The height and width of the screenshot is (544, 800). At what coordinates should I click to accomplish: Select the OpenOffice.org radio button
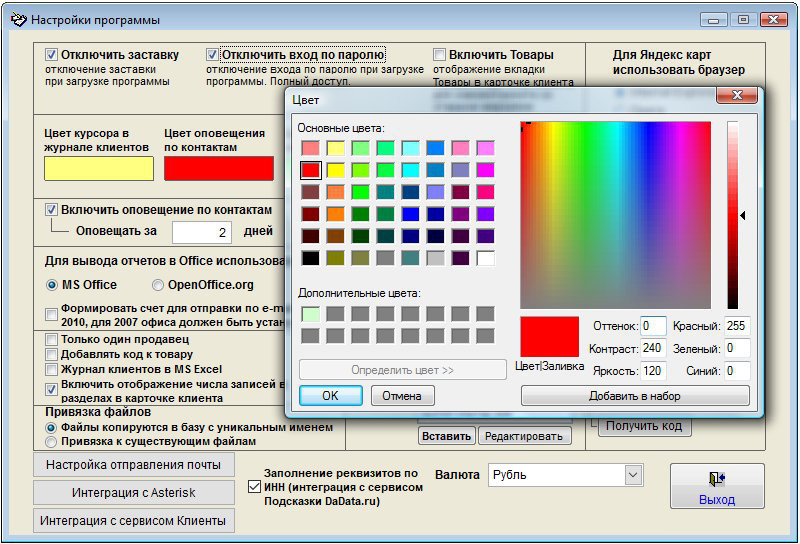pos(157,285)
